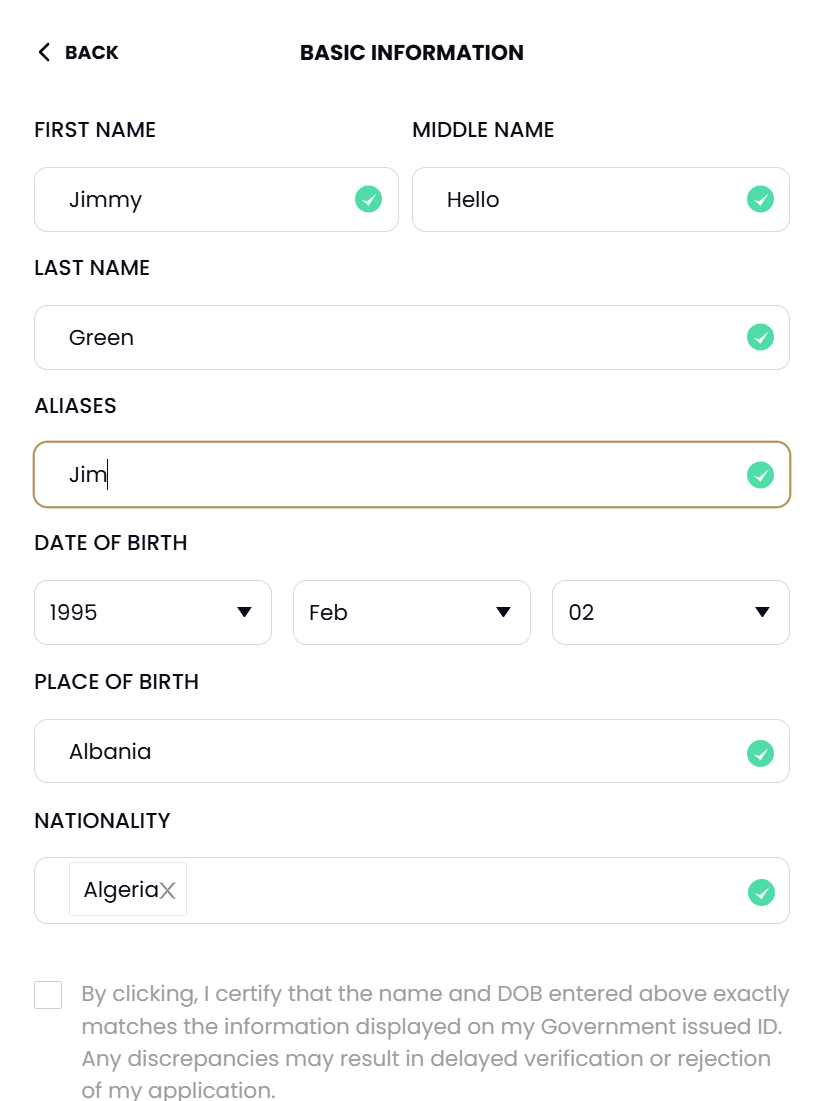Click the back chevron arrow icon
Viewport: 834px width, 1101px height.
[44, 52]
